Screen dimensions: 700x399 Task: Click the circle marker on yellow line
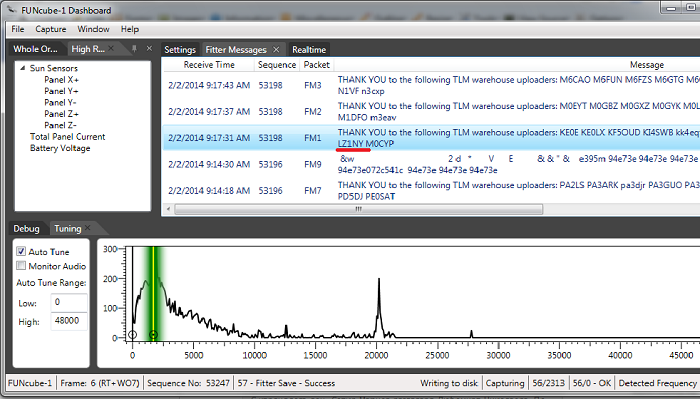(x=153, y=335)
